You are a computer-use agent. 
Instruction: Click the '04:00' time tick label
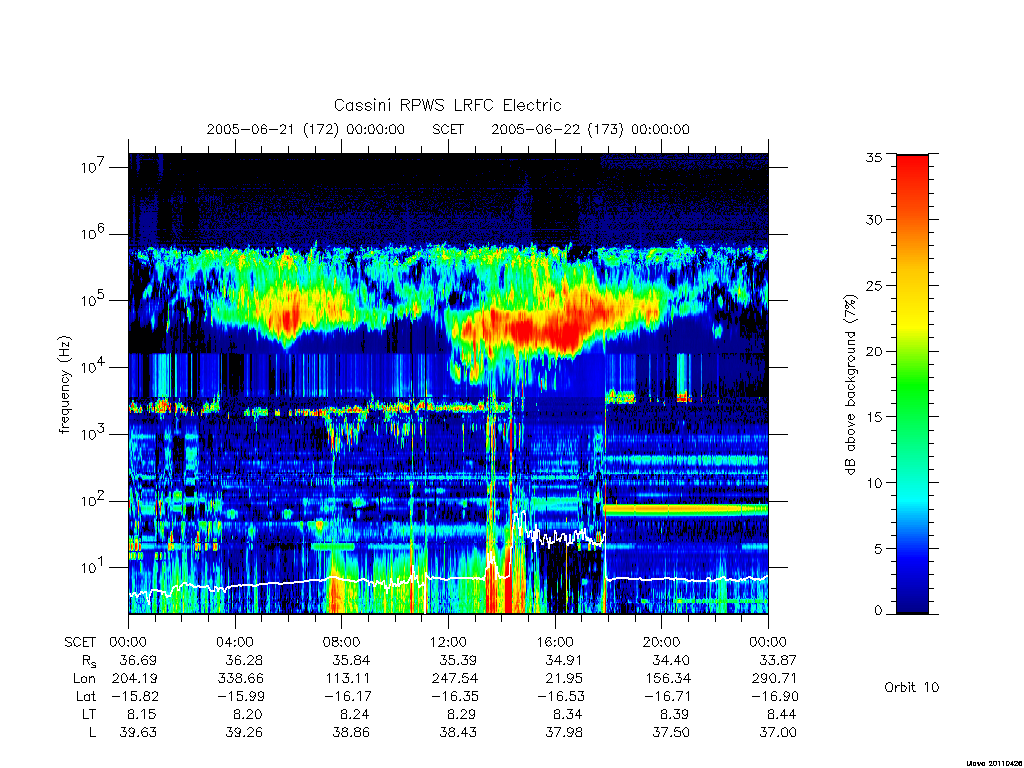234,642
